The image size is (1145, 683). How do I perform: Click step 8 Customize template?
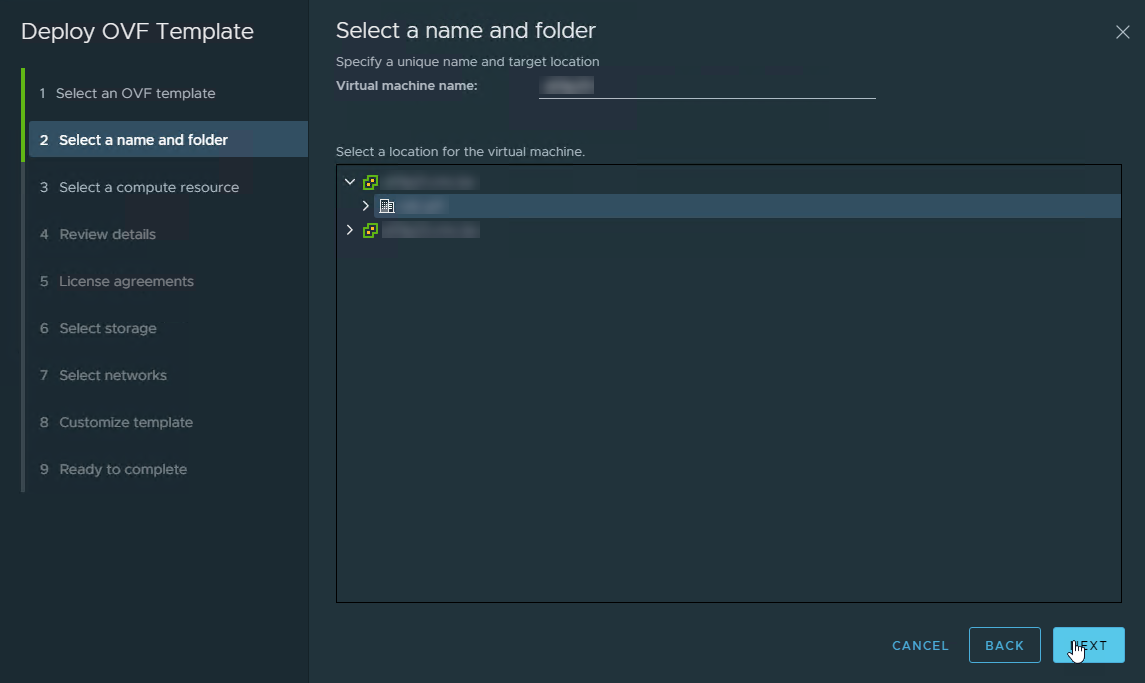point(126,422)
